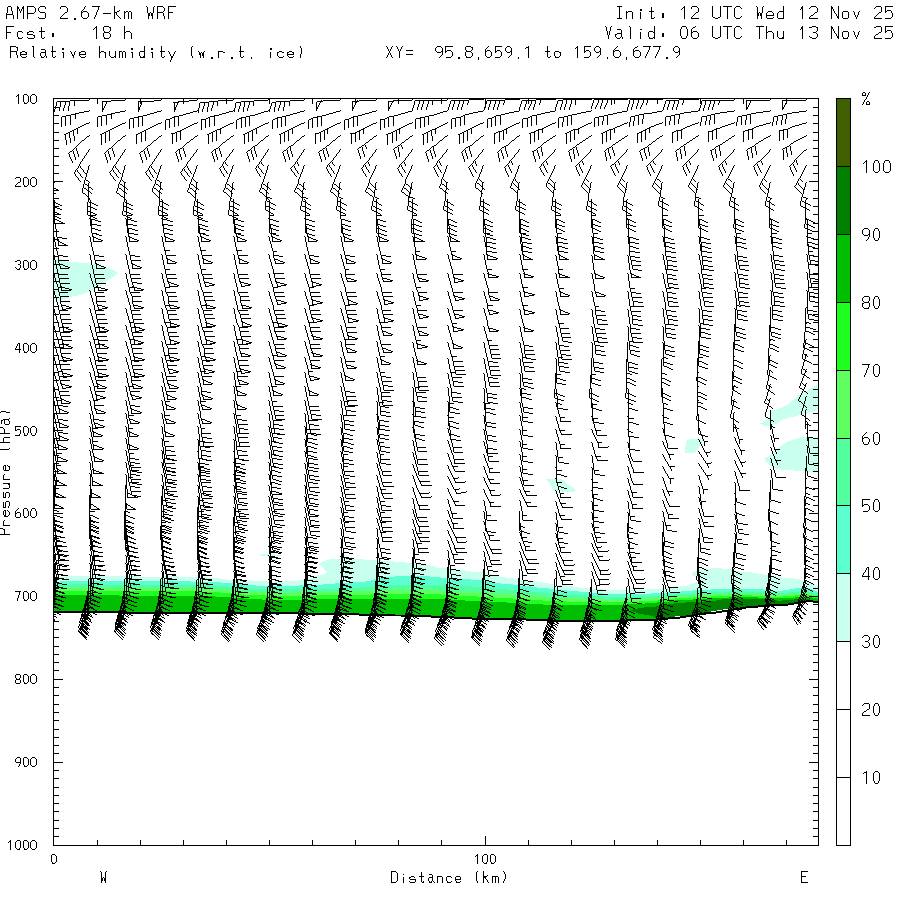Click the white colorbar segment below 10
Viewport: 900px width, 900px height.
pos(843,811)
